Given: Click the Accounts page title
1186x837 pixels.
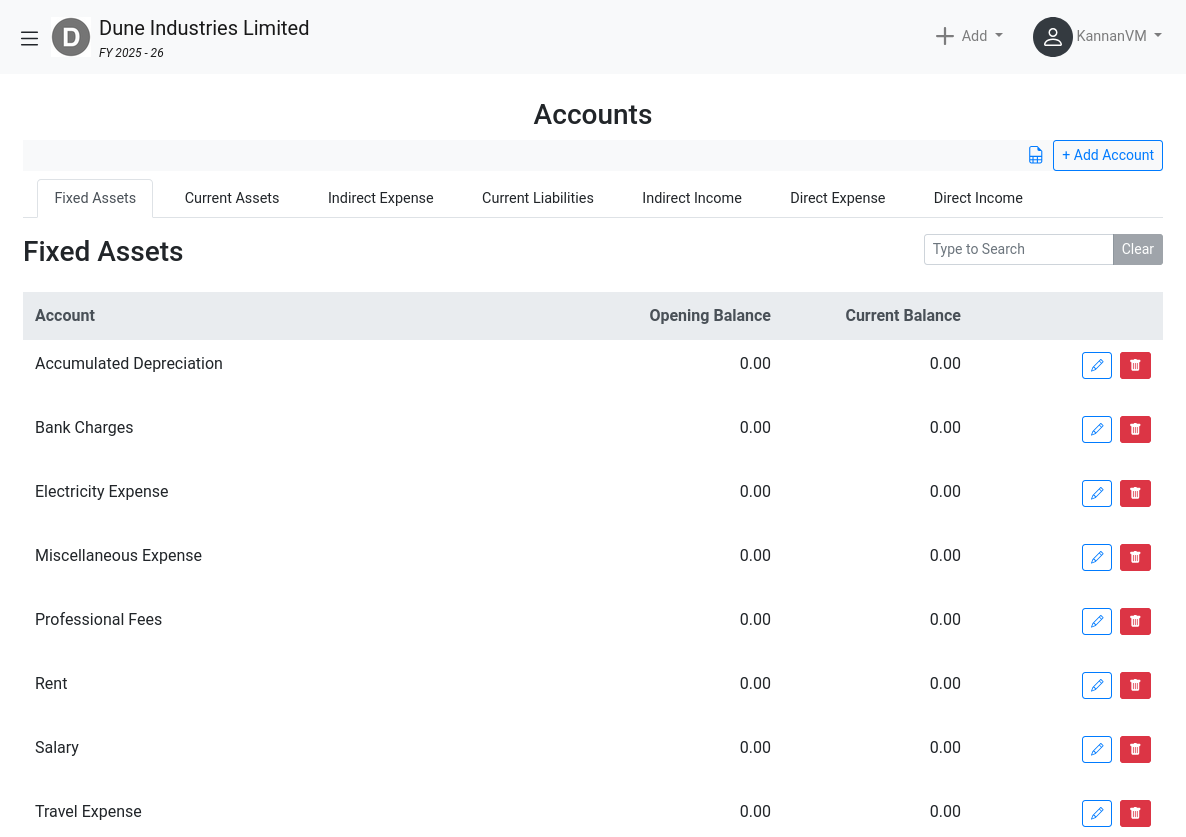Looking at the screenshot, I should 592,115.
